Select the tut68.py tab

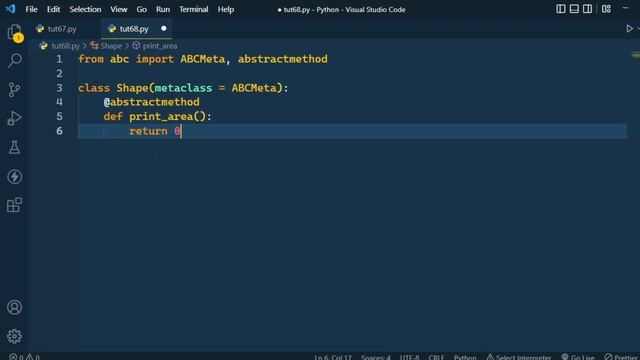click(x=134, y=29)
